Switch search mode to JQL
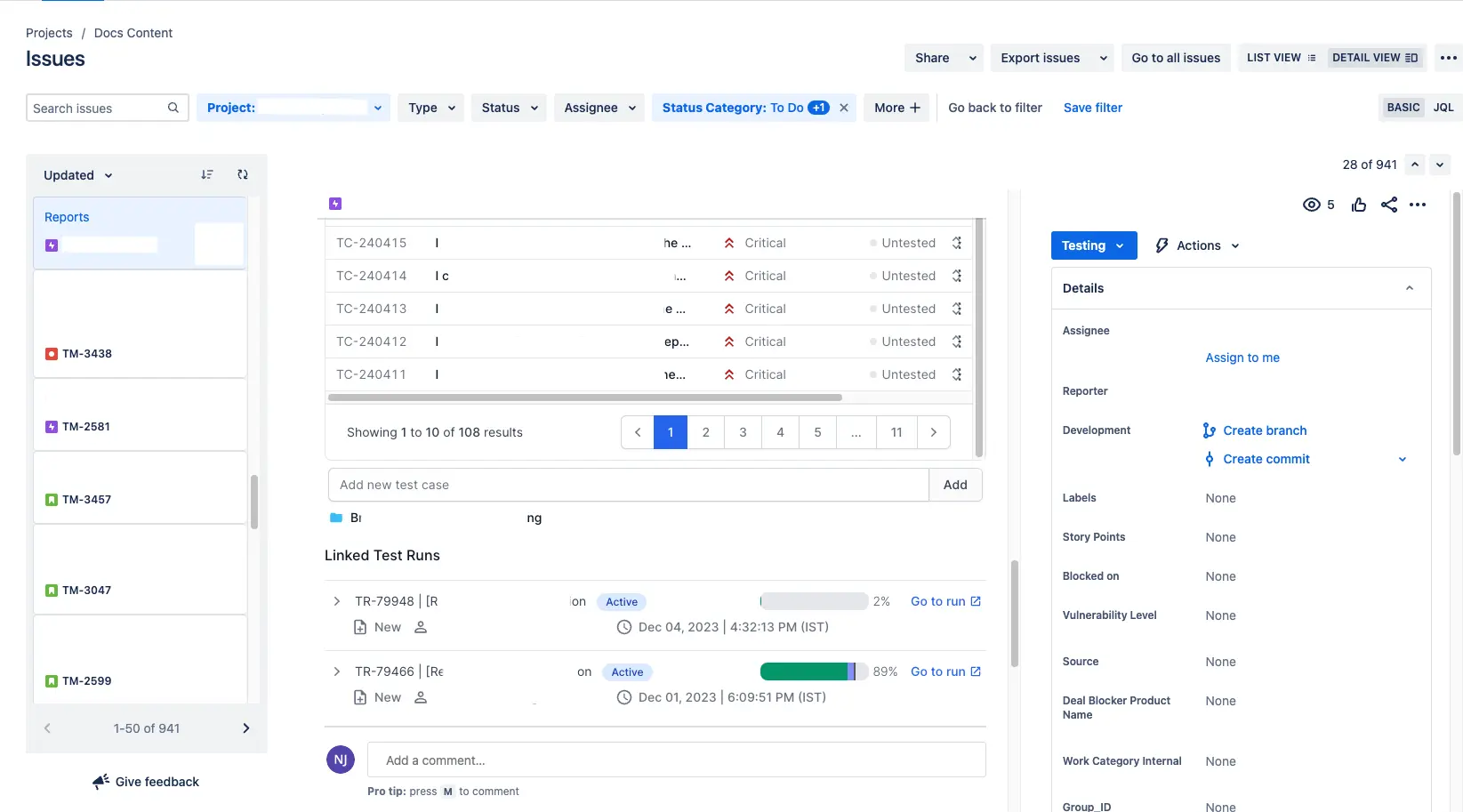This screenshot has height=812, width=1463. coord(1443,108)
